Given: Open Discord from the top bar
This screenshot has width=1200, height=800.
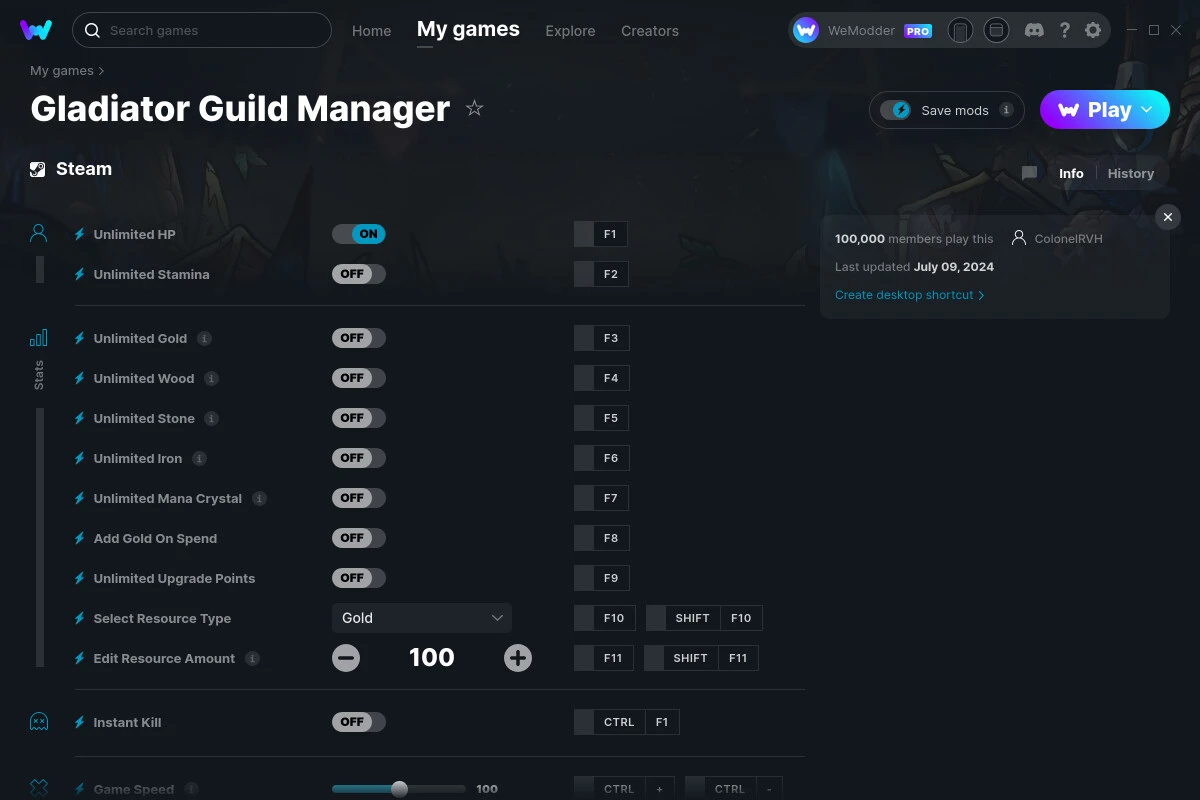Looking at the screenshot, I should pyautogui.click(x=1034, y=30).
